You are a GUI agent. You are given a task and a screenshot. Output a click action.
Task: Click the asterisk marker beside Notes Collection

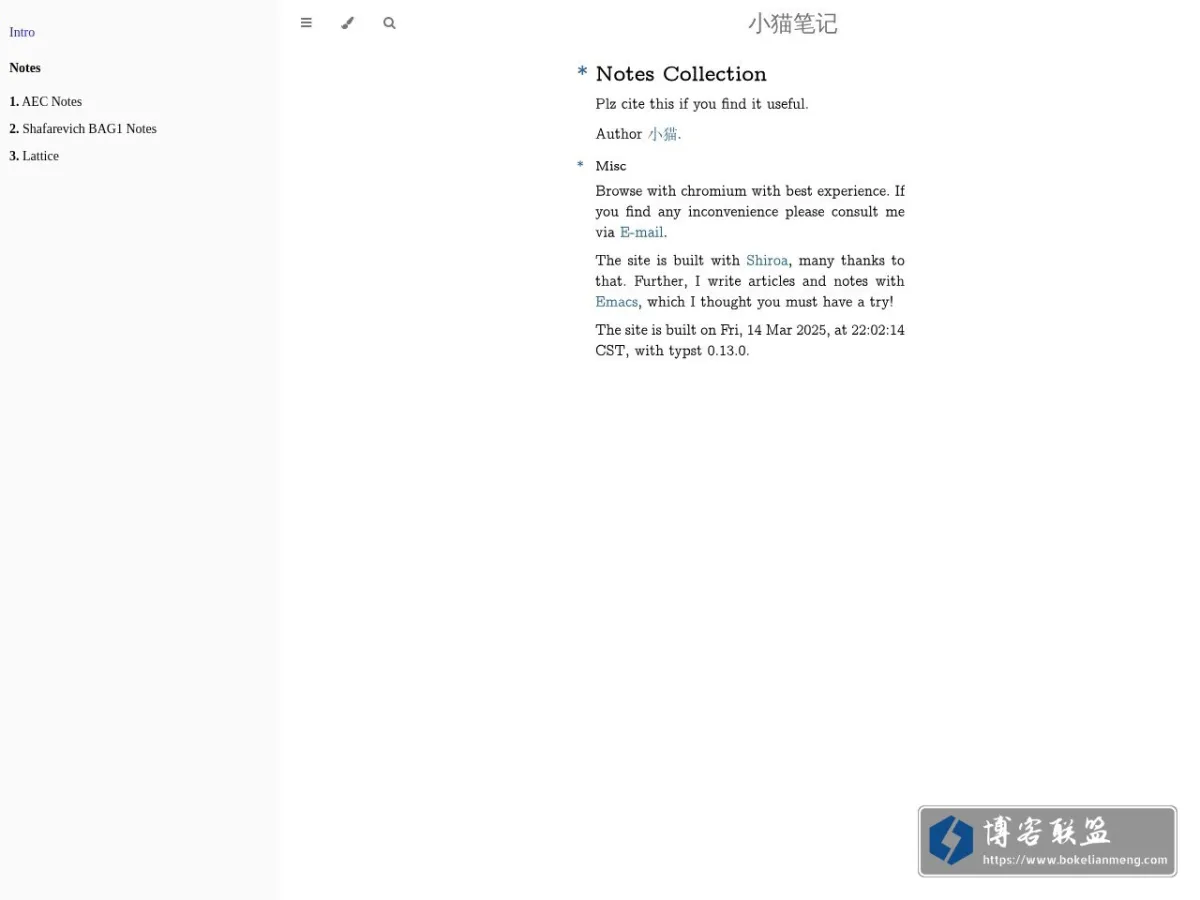coord(582,72)
